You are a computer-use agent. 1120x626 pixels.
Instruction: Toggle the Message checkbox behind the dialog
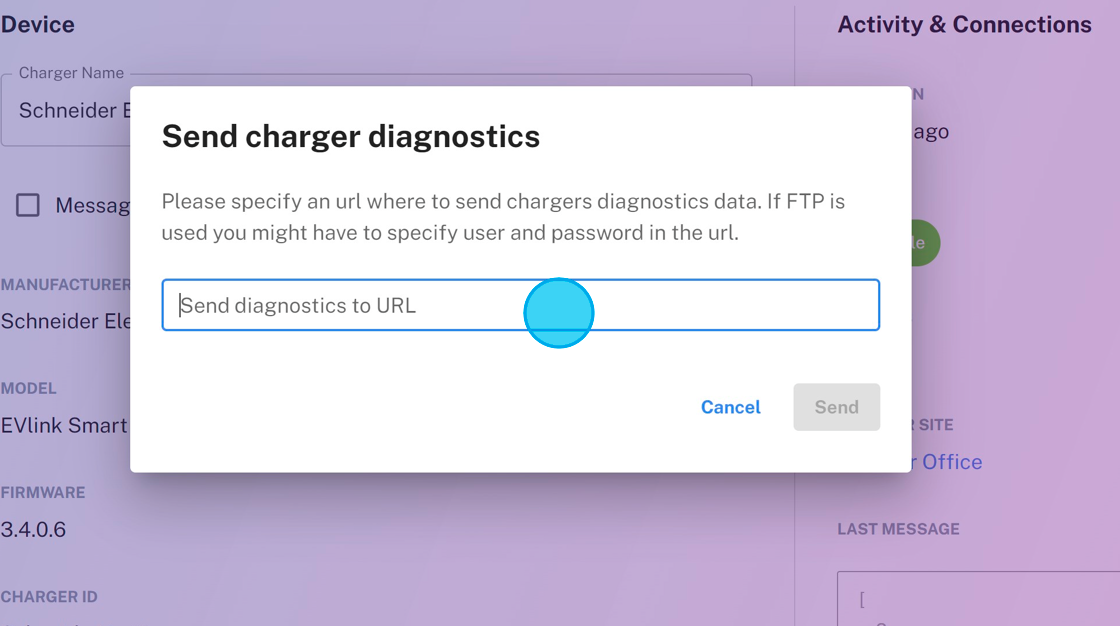[28, 205]
